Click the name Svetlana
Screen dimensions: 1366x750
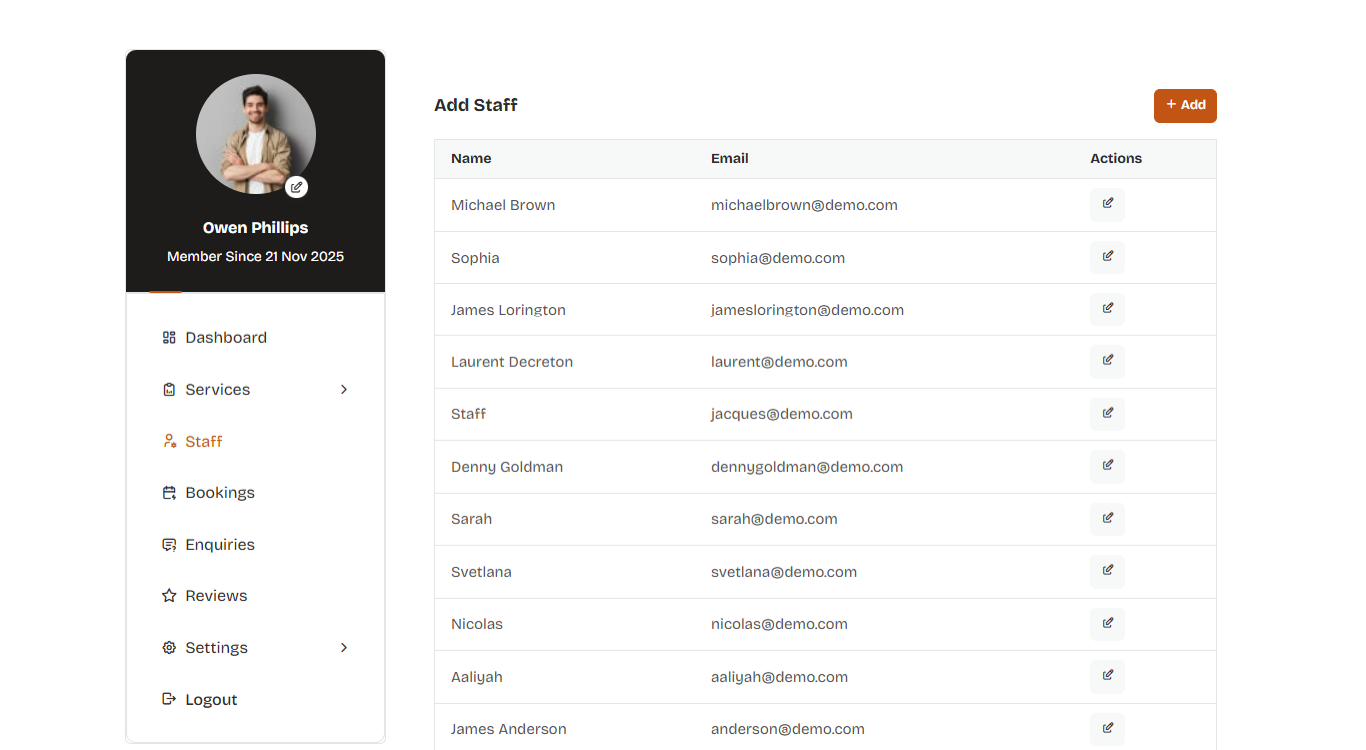481,572
